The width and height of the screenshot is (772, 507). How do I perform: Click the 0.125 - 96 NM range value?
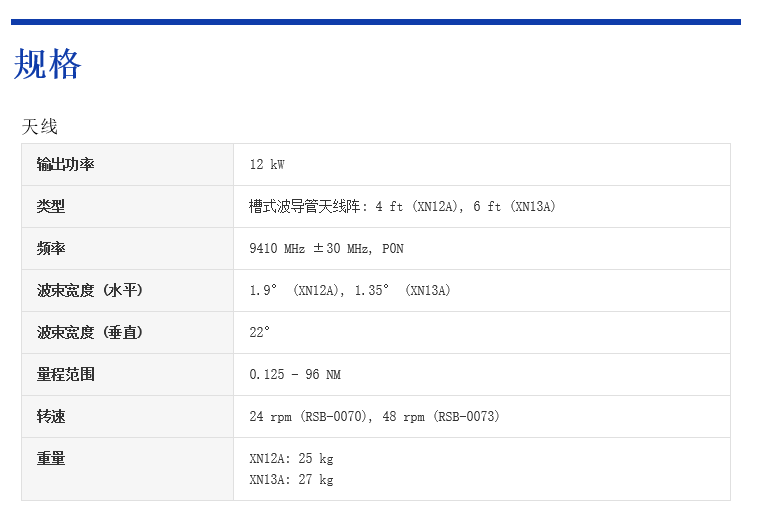(x=295, y=375)
